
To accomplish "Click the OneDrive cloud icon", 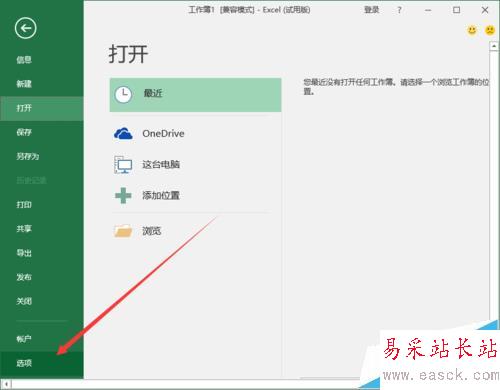I will click(x=123, y=134).
